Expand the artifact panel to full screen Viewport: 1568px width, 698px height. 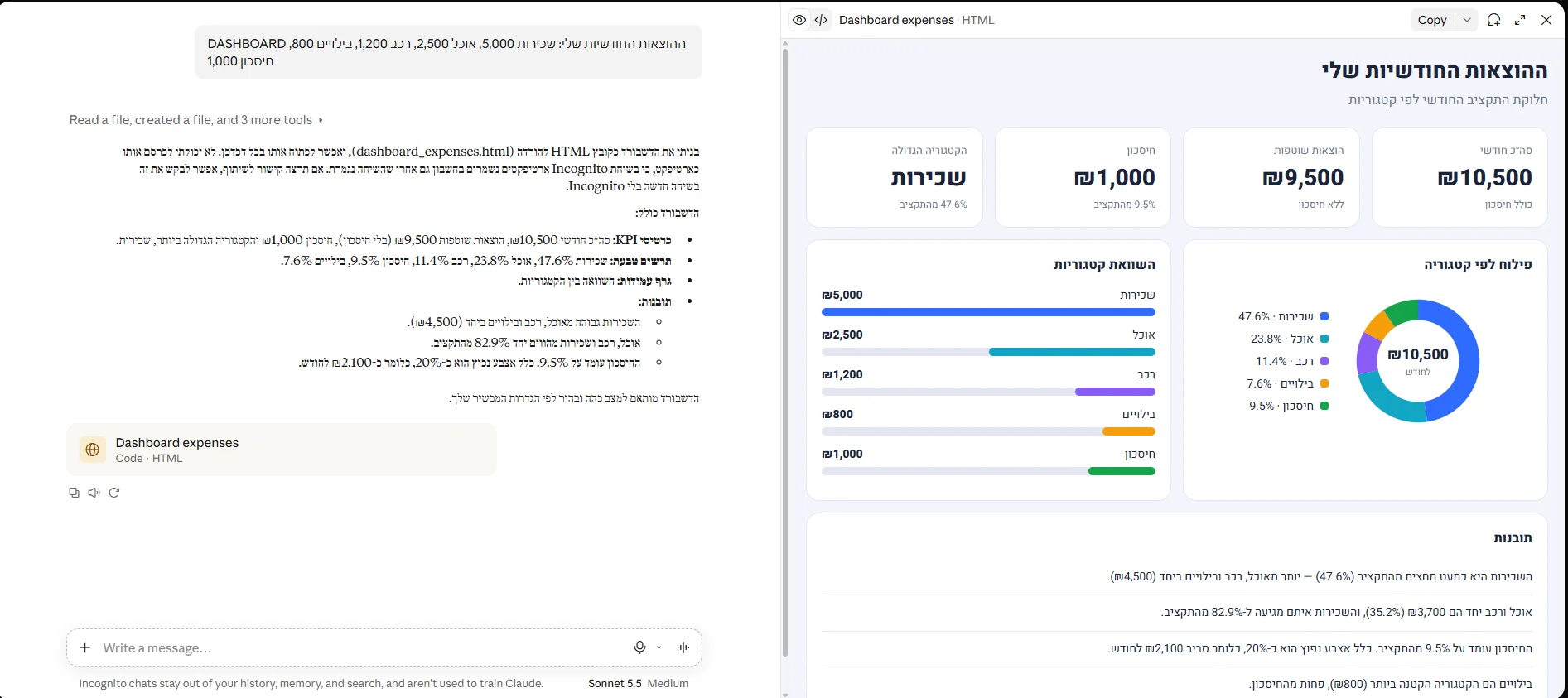[1520, 20]
